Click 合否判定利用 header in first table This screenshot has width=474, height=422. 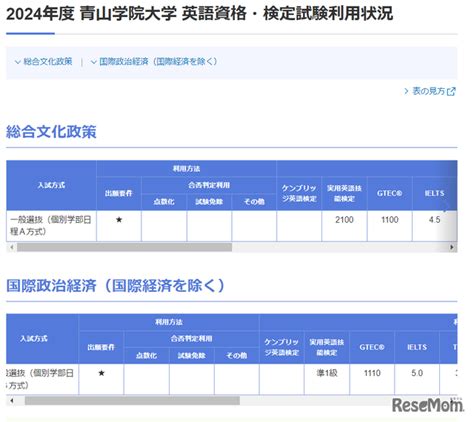point(209,185)
